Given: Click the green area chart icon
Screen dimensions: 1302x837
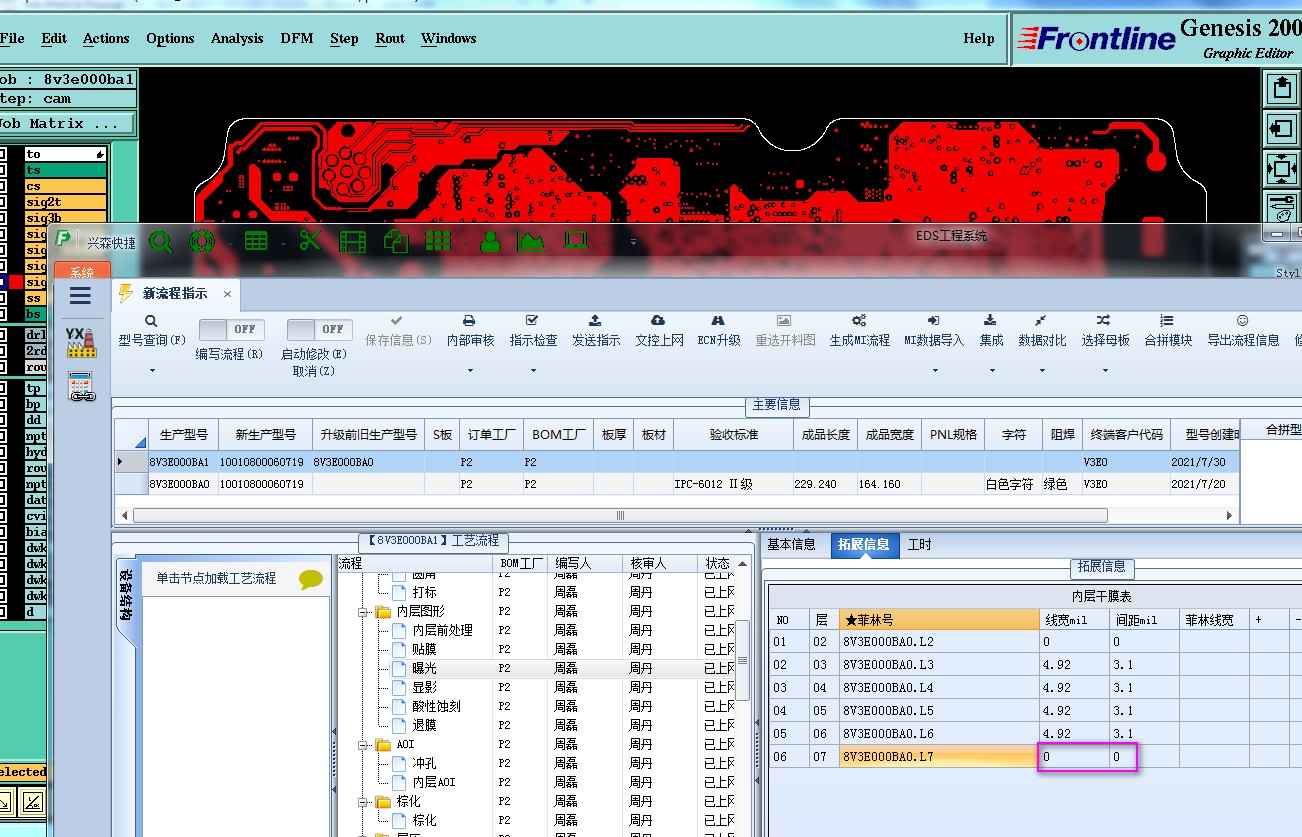Looking at the screenshot, I should click(x=531, y=241).
